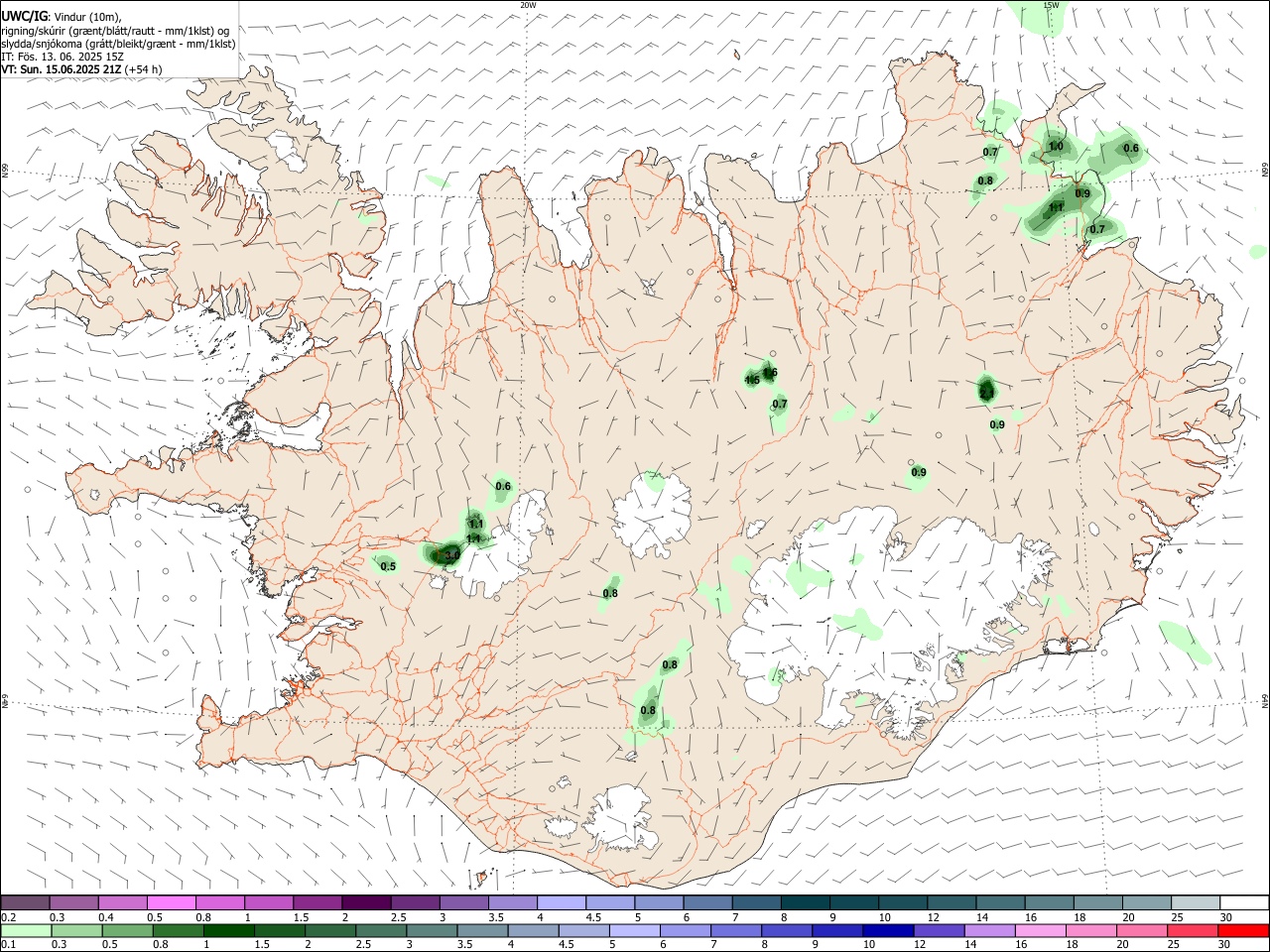Pick the dark mauve 0.2–0.3 snow legend swatch

click(25, 903)
